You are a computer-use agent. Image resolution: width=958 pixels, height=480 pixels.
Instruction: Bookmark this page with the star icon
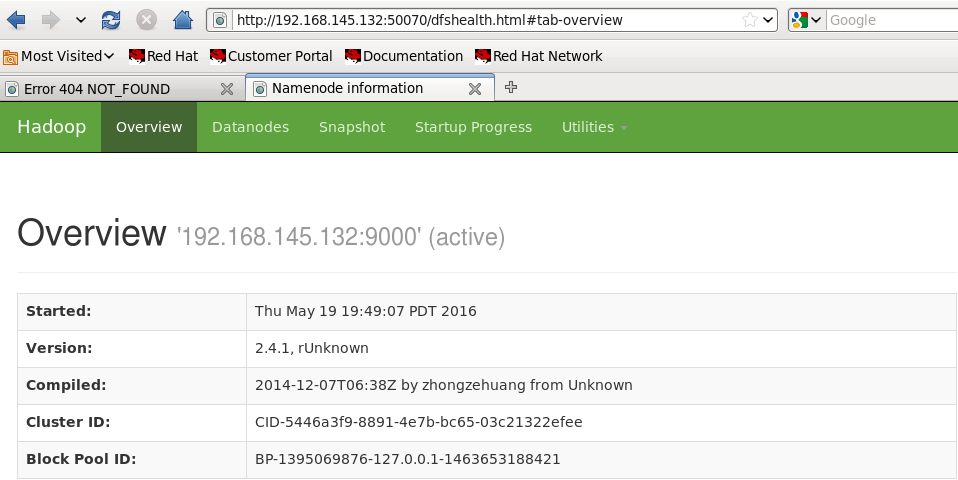(x=750, y=20)
